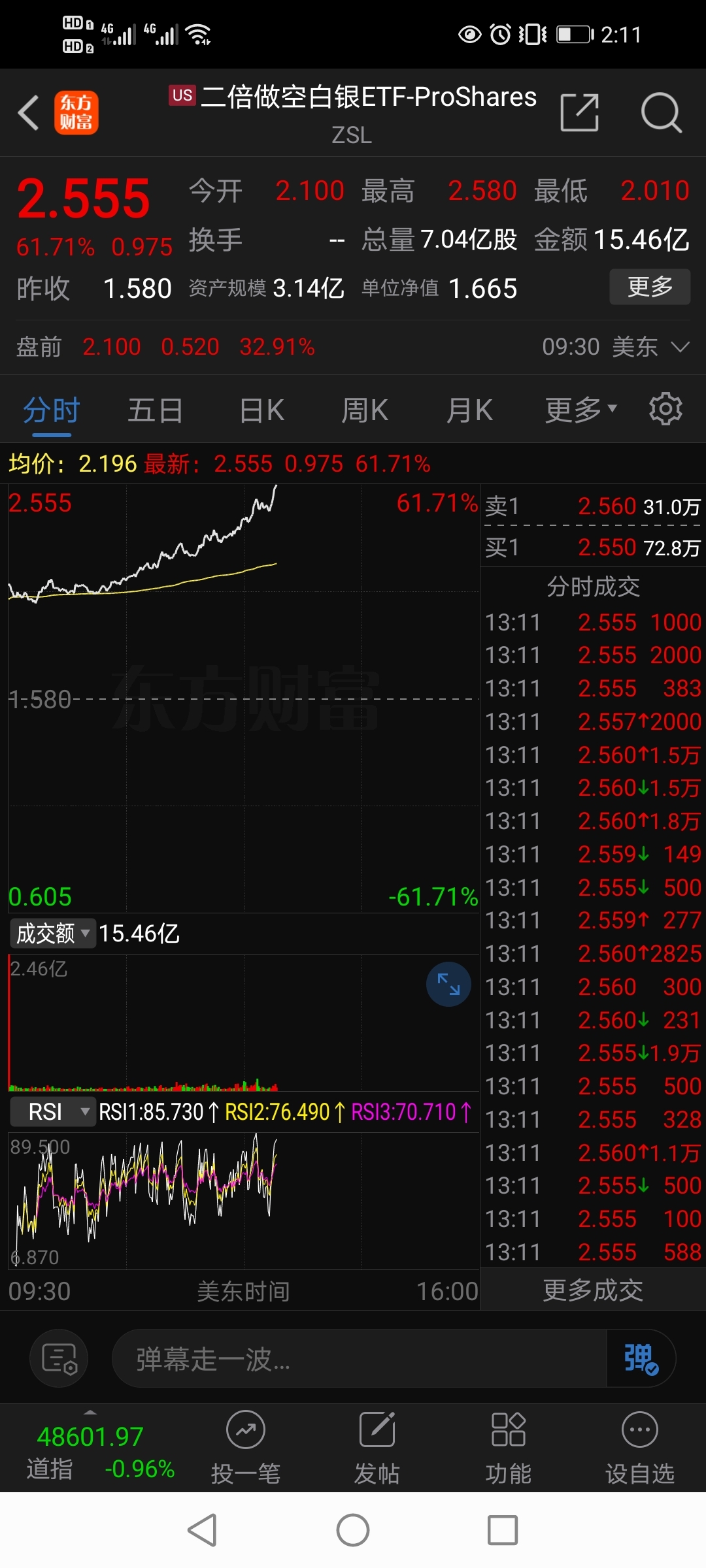This screenshot has height=1568, width=706.
Task: Open 成交额 indicator dropdown
Action: click(52, 933)
